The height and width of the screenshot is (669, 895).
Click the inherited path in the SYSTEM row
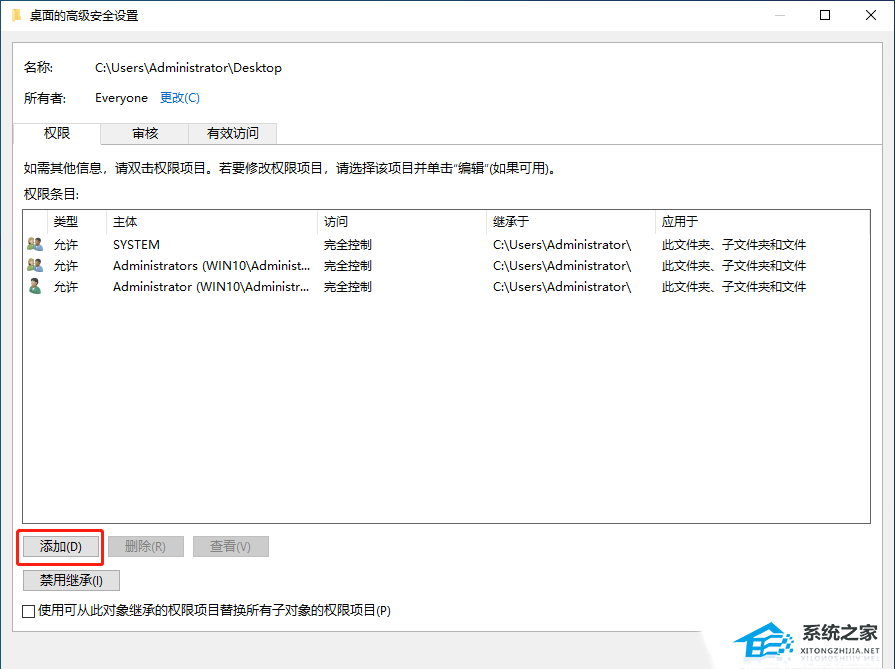click(562, 245)
